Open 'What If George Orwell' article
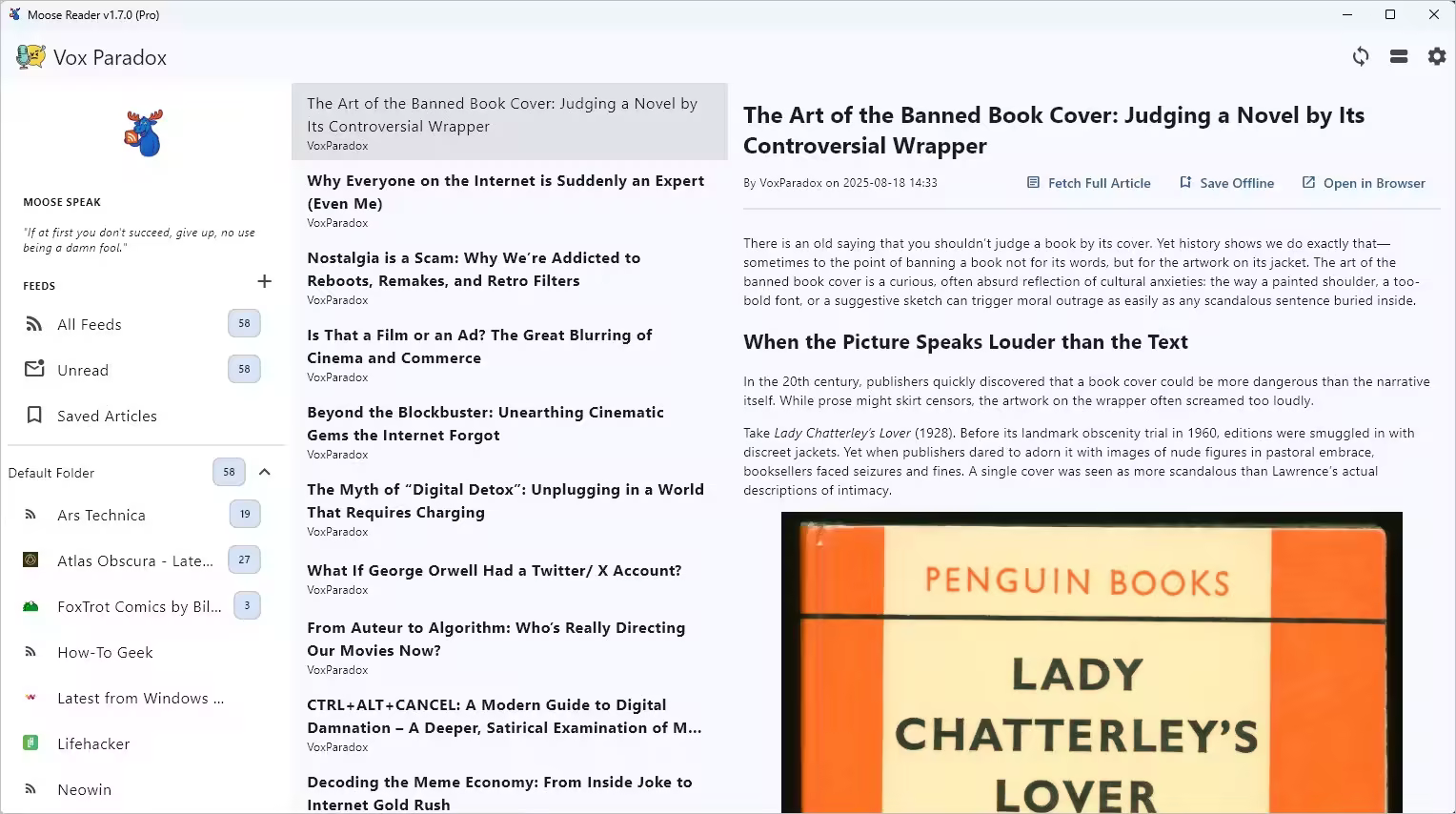 [510, 578]
